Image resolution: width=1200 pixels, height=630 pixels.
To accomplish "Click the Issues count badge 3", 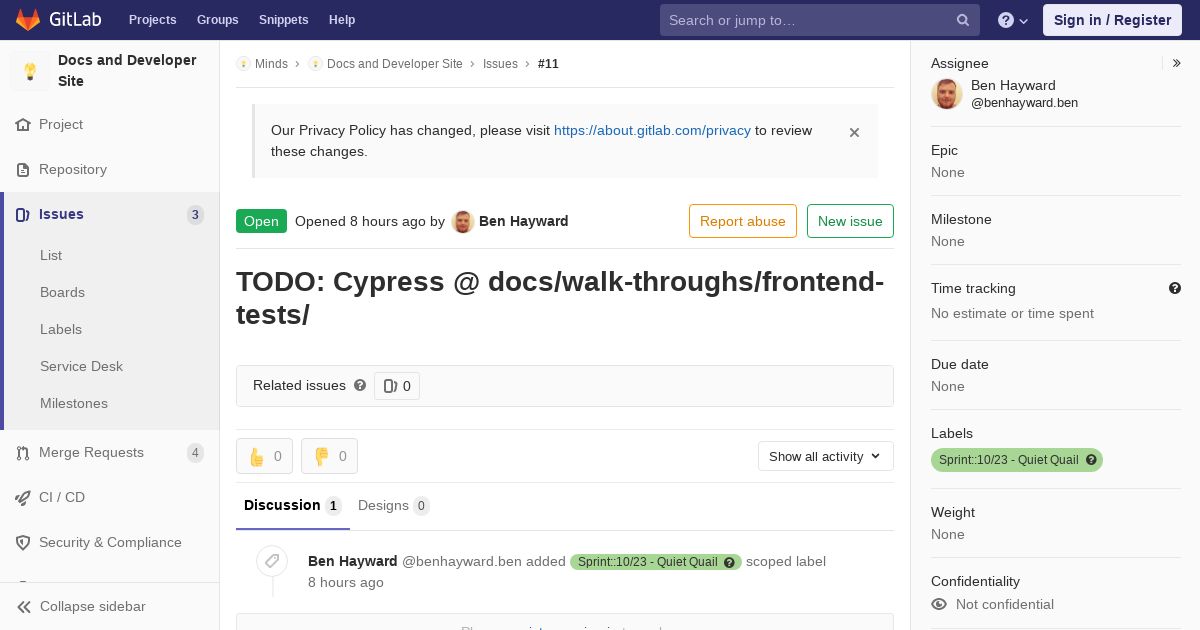I will pos(195,215).
